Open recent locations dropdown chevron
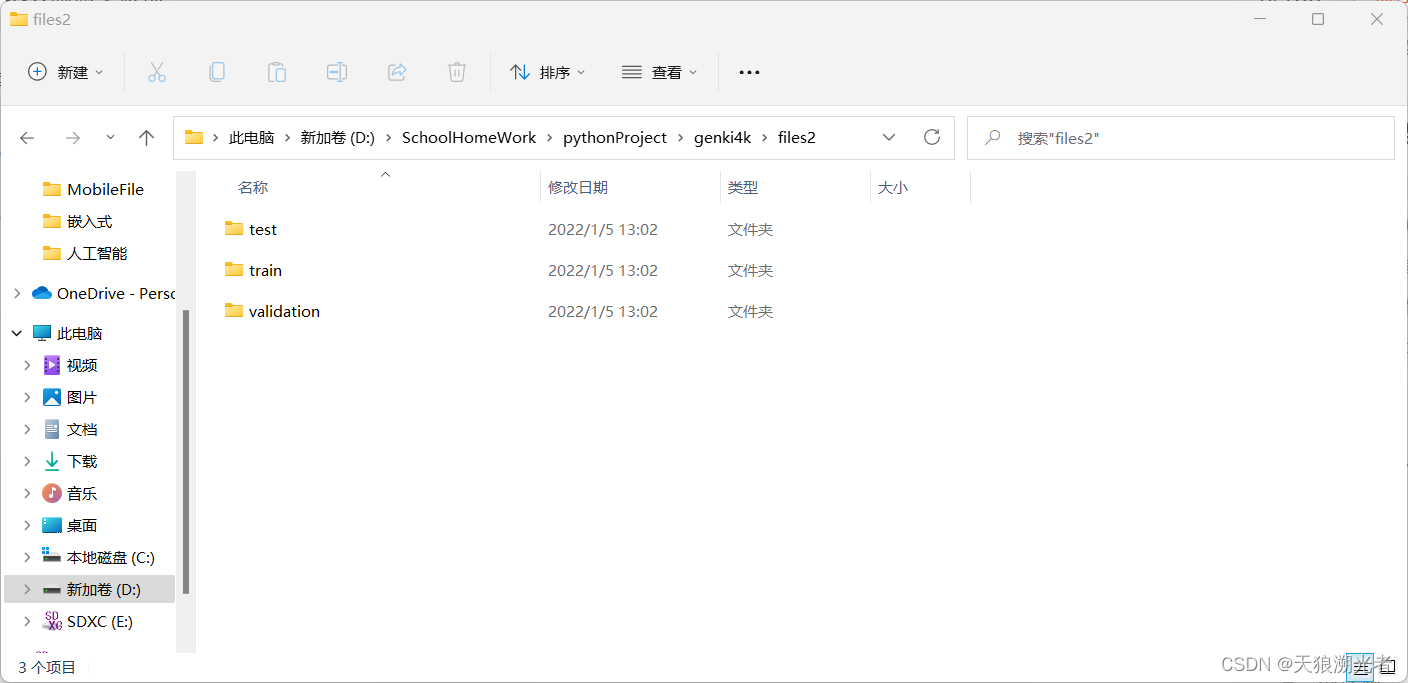1408x683 pixels. pyautogui.click(x=110, y=138)
